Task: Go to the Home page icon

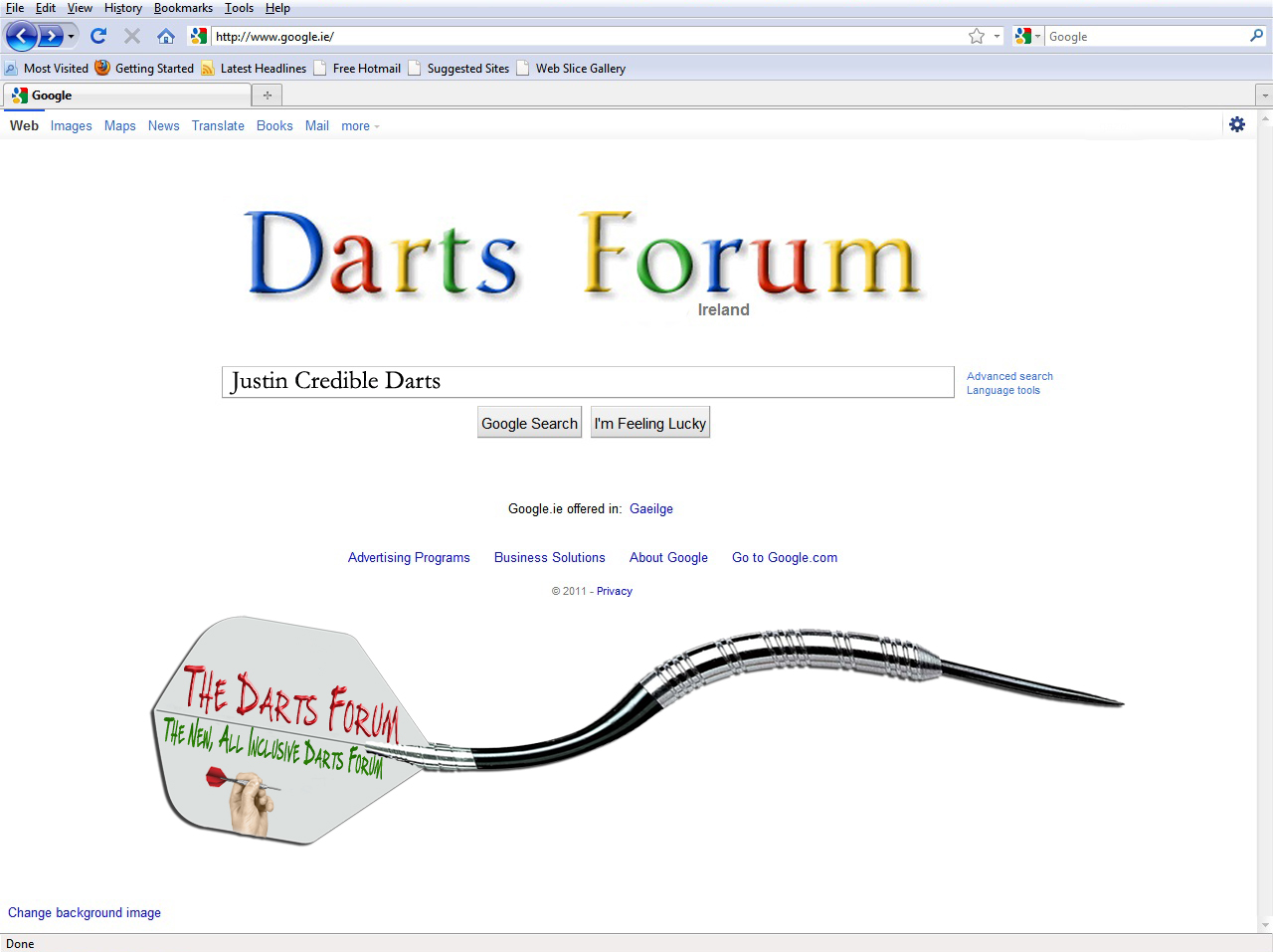Action: [x=166, y=37]
